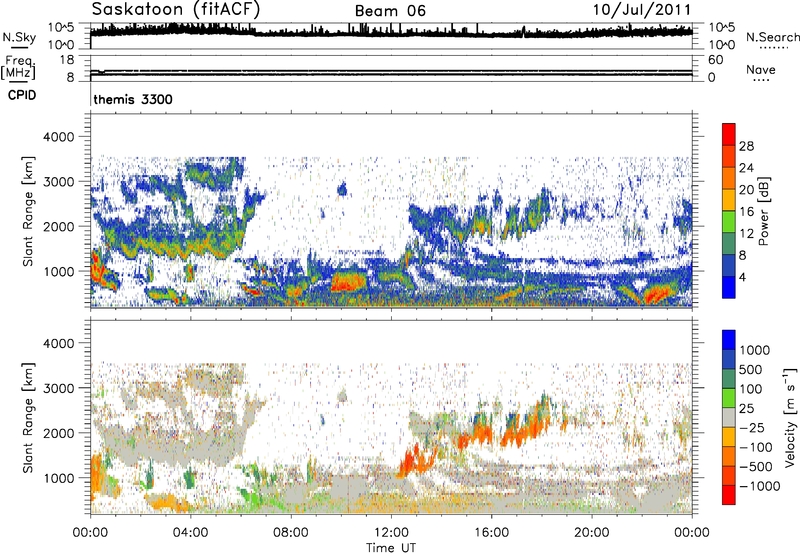Viewport: 800px width, 554px height.
Task: Click the '-100' velocity scale value
Action: (756, 447)
